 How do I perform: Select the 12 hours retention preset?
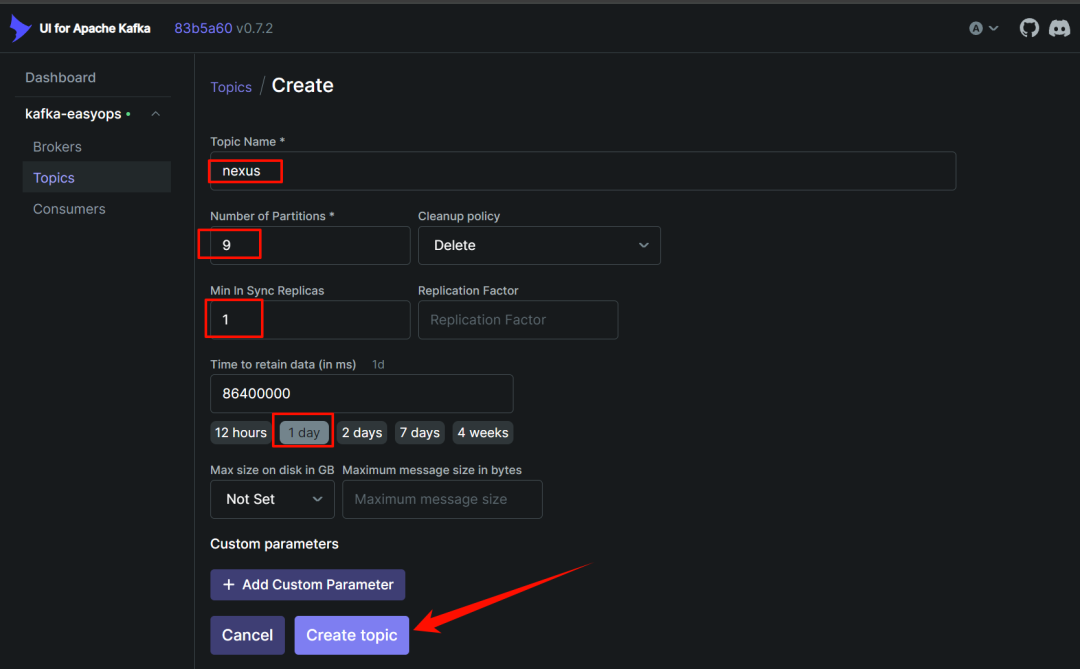click(240, 433)
